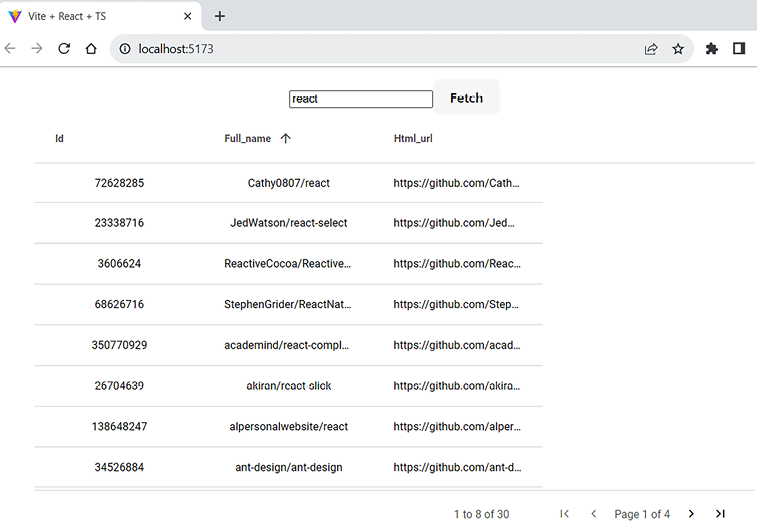This screenshot has height=531, width=757.
Task: Click the localhost:5173 address bar
Action: pos(380,48)
